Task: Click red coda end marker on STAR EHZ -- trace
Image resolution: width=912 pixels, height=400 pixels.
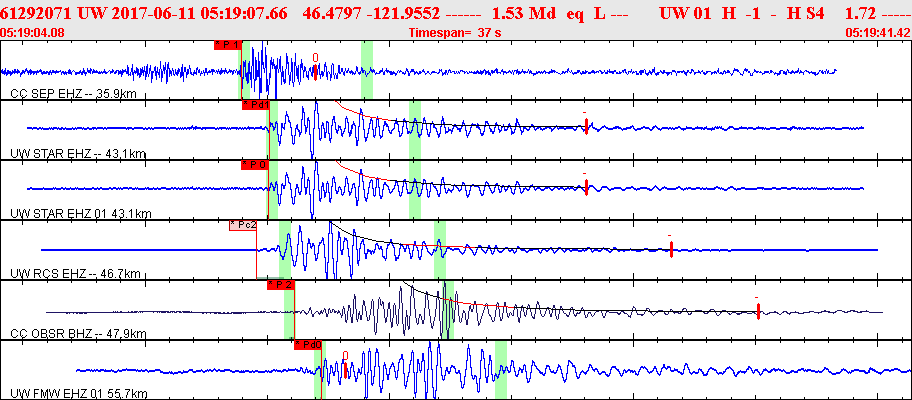Action: click(586, 126)
